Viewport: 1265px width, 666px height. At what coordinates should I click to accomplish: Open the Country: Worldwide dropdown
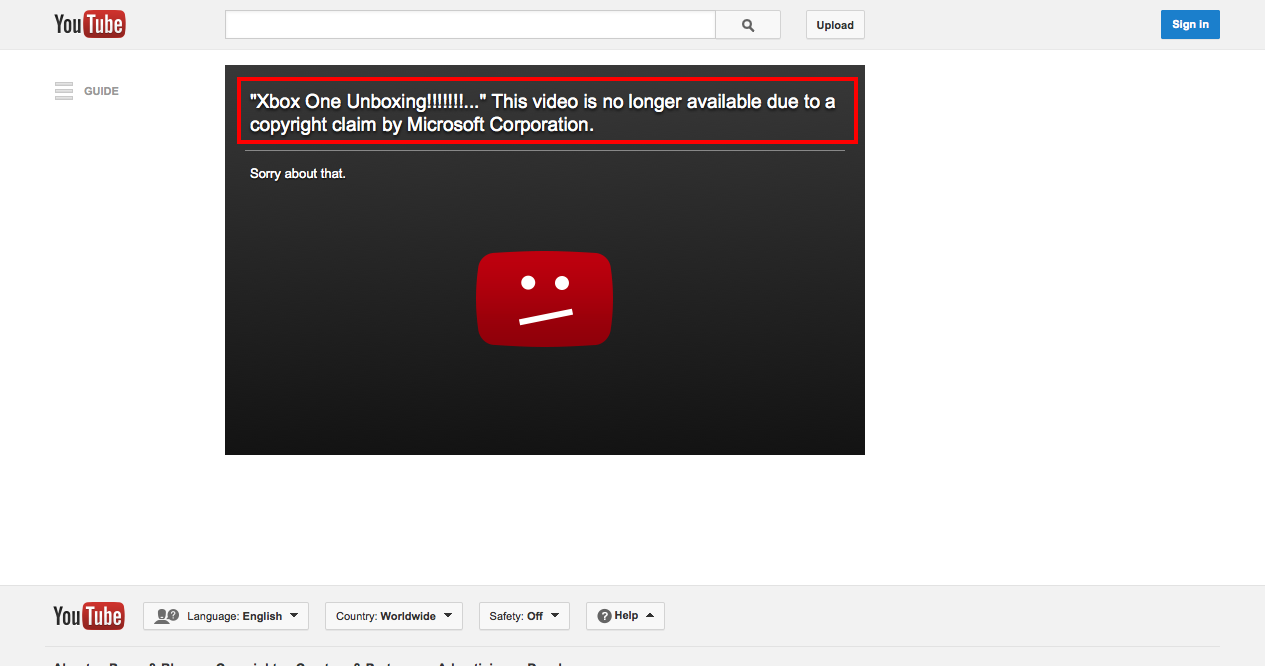click(x=394, y=616)
